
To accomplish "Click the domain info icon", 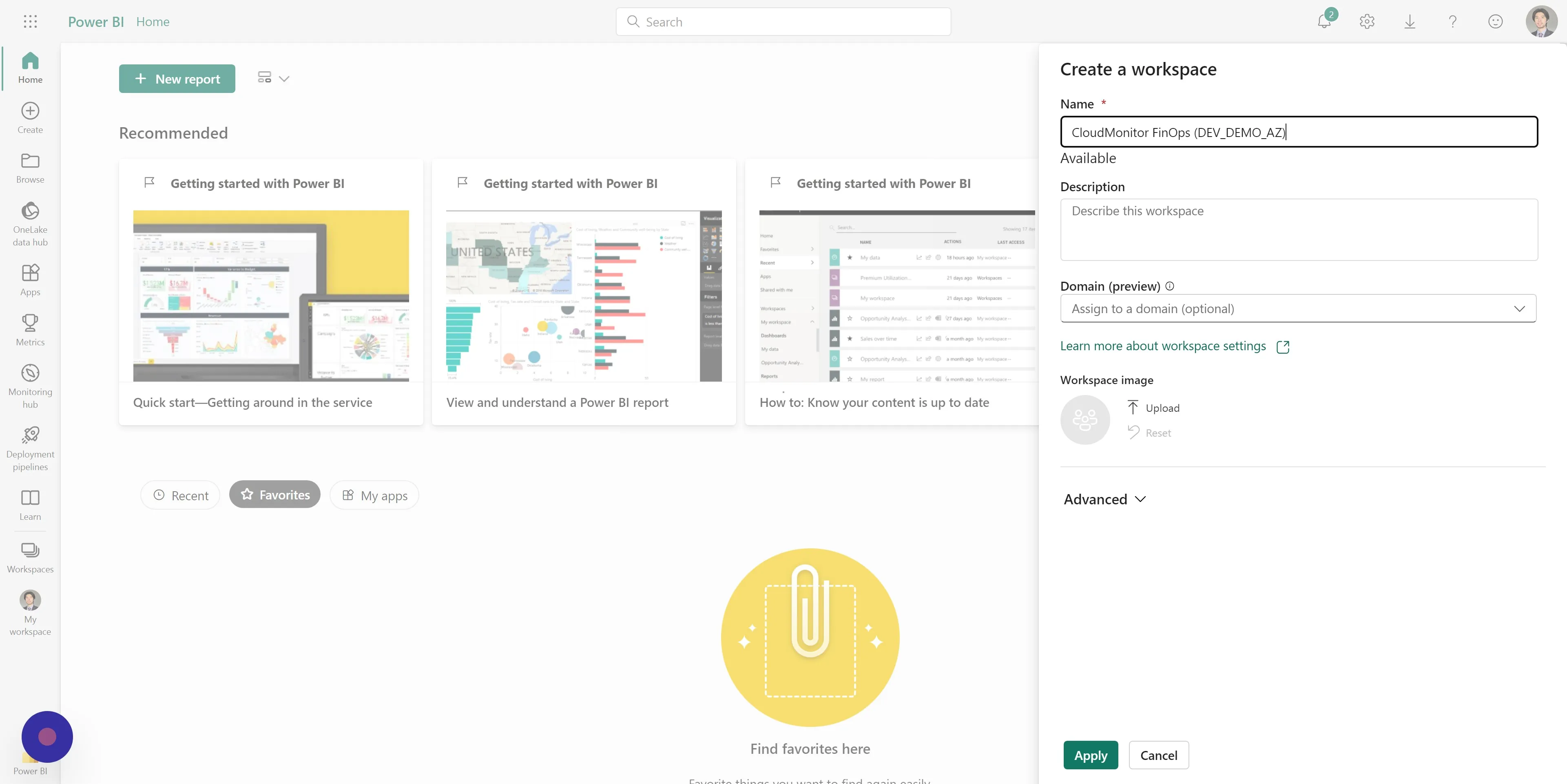I will (x=1169, y=286).
